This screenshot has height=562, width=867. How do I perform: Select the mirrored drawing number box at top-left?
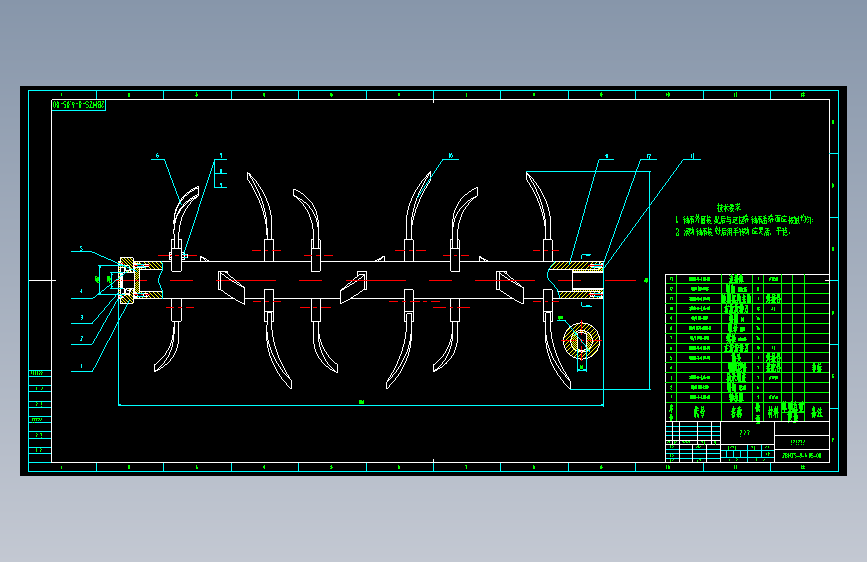coord(79,105)
